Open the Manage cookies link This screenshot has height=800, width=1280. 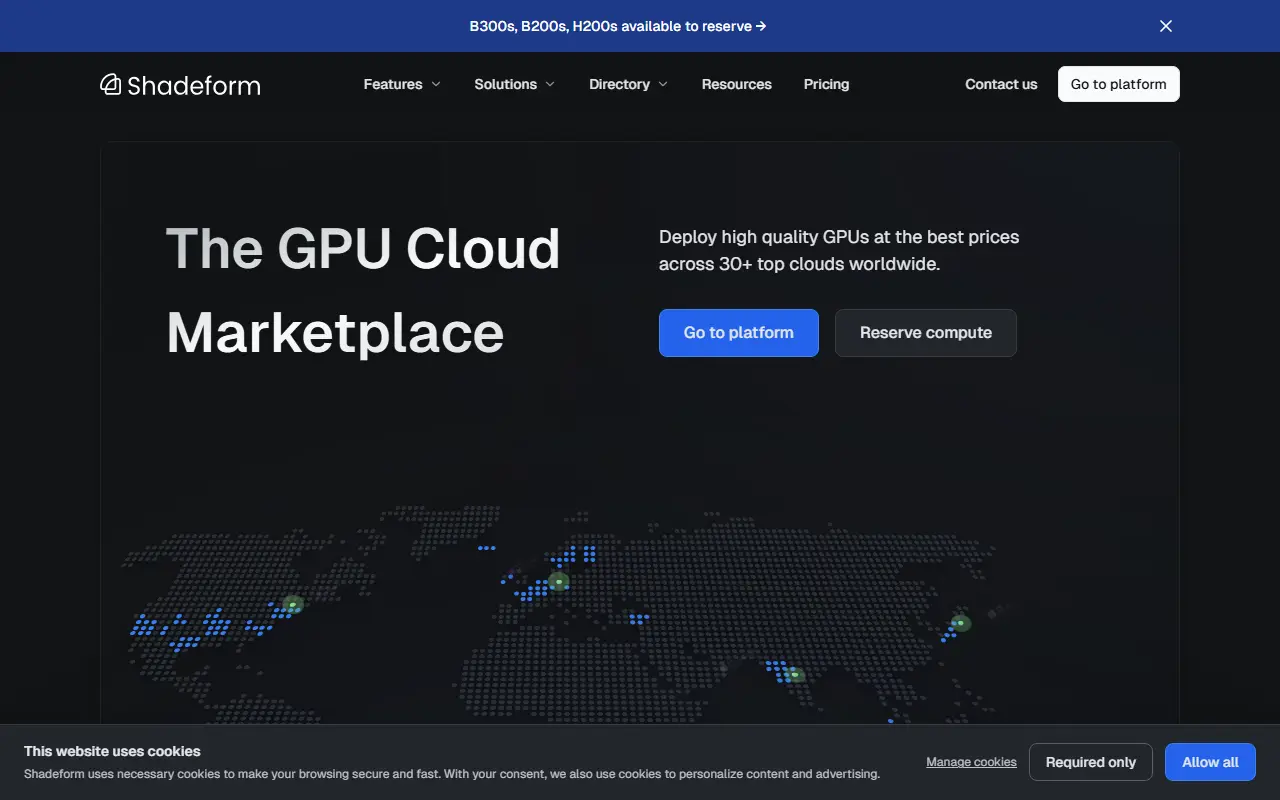coord(971,762)
